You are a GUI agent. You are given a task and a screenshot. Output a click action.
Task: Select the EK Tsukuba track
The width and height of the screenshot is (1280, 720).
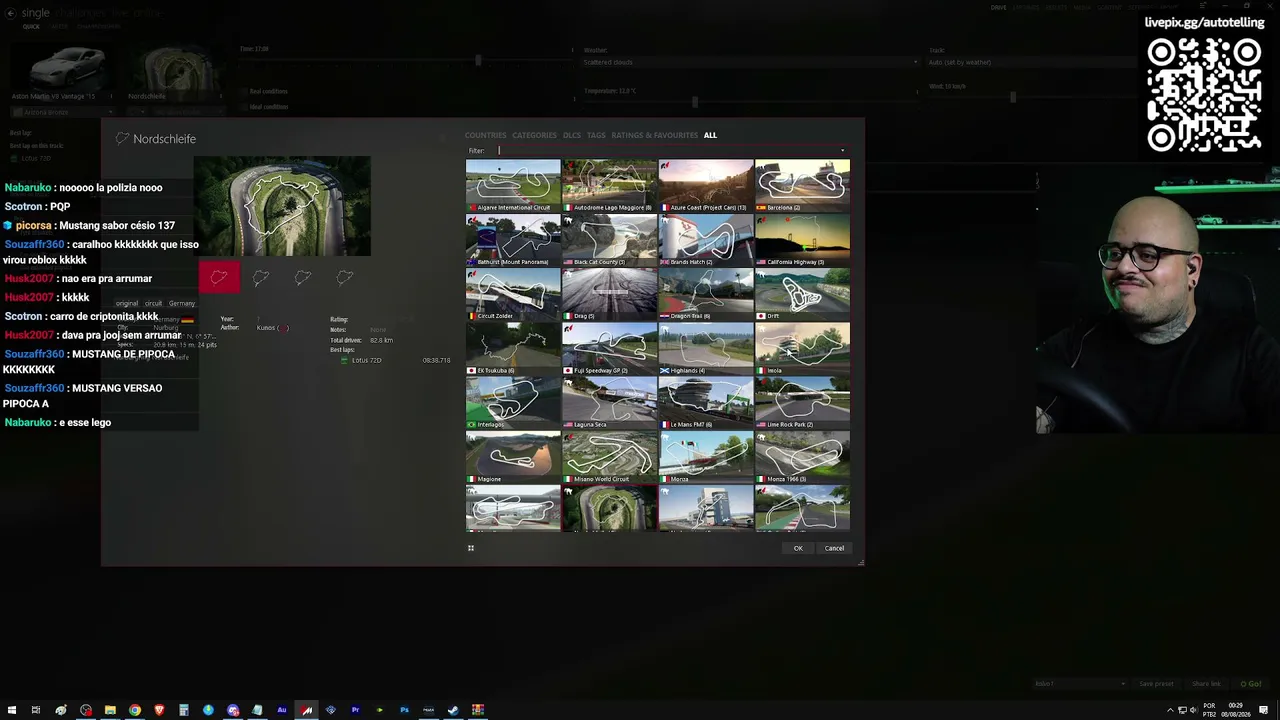(513, 349)
